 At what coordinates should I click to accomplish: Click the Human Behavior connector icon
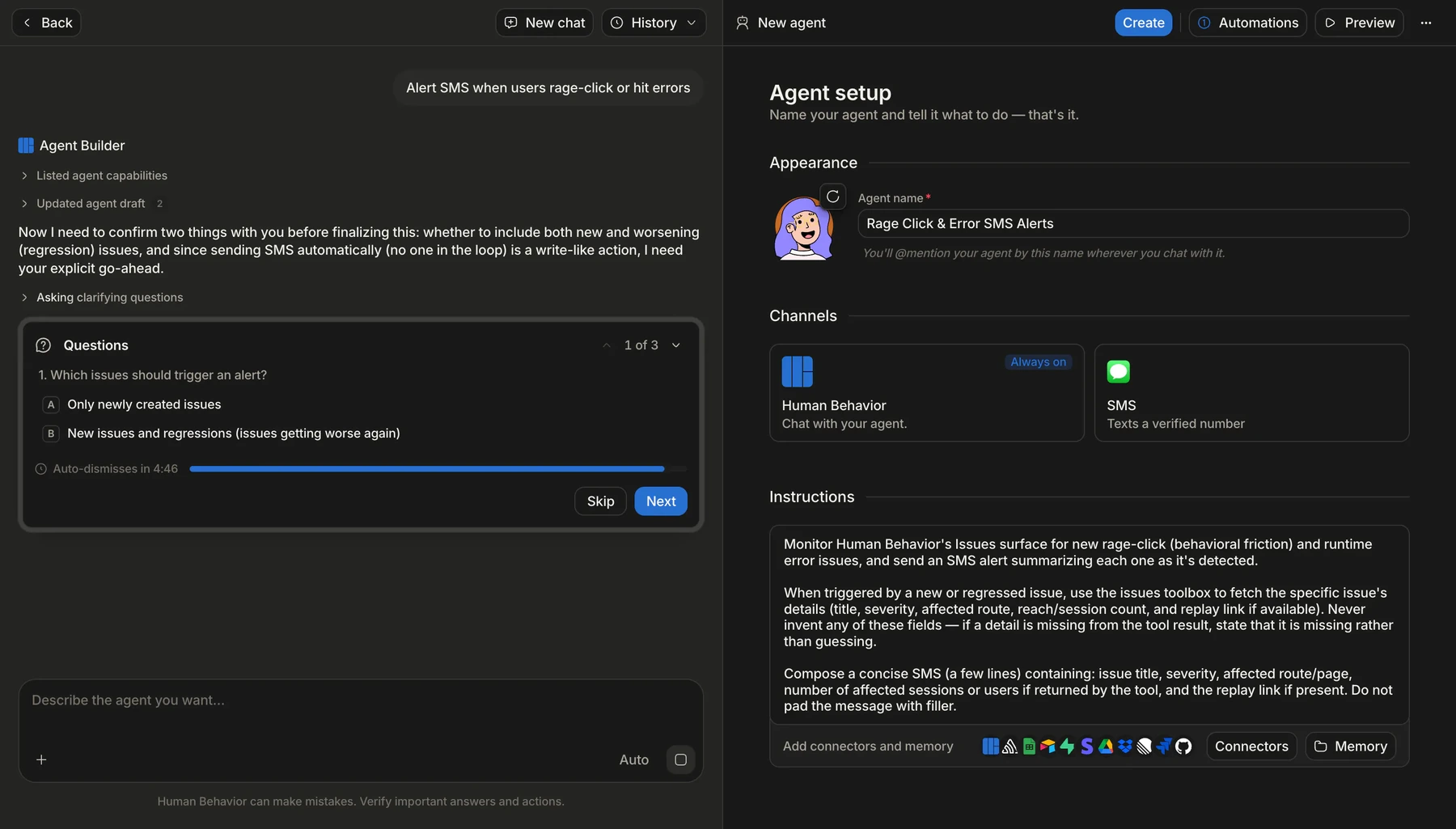[x=990, y=747]
